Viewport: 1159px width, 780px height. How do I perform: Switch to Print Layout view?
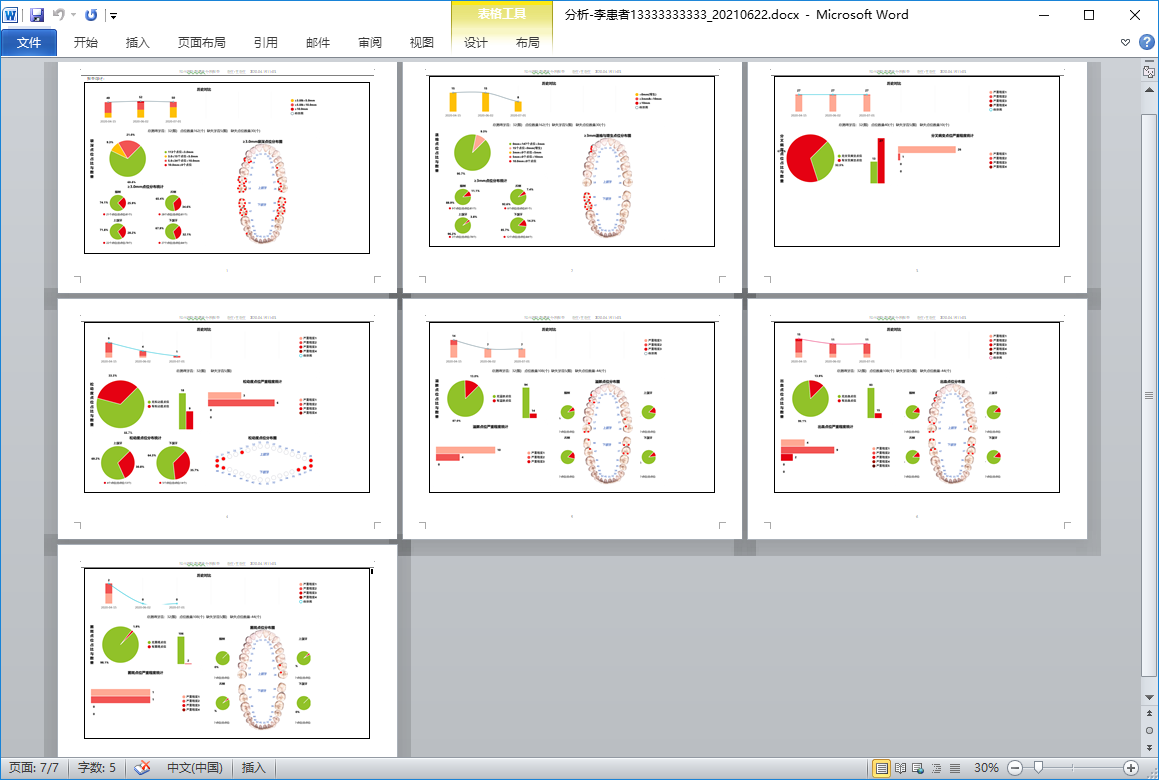point(882,768)
